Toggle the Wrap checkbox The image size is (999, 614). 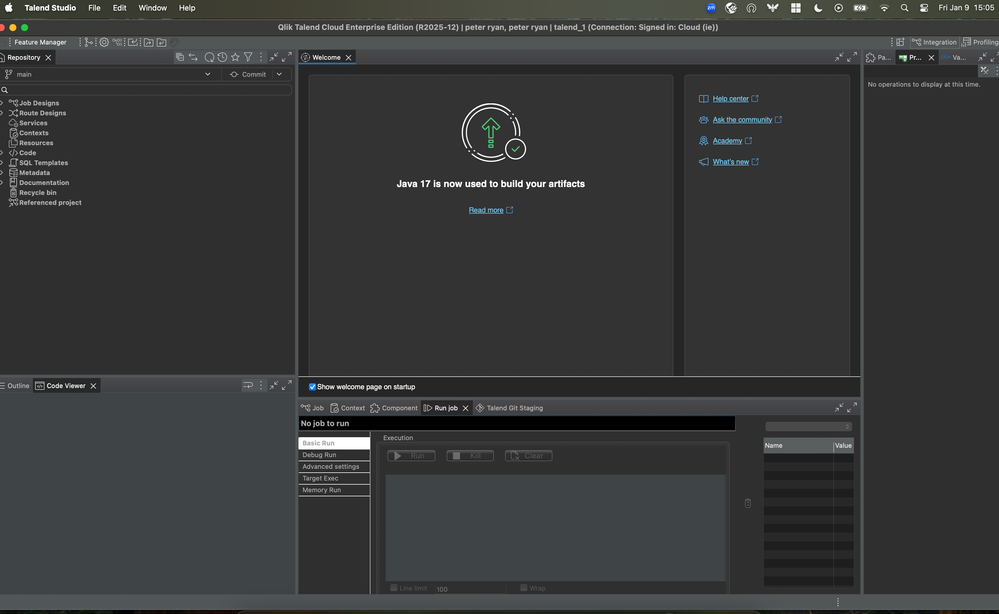tap(524, 588)
